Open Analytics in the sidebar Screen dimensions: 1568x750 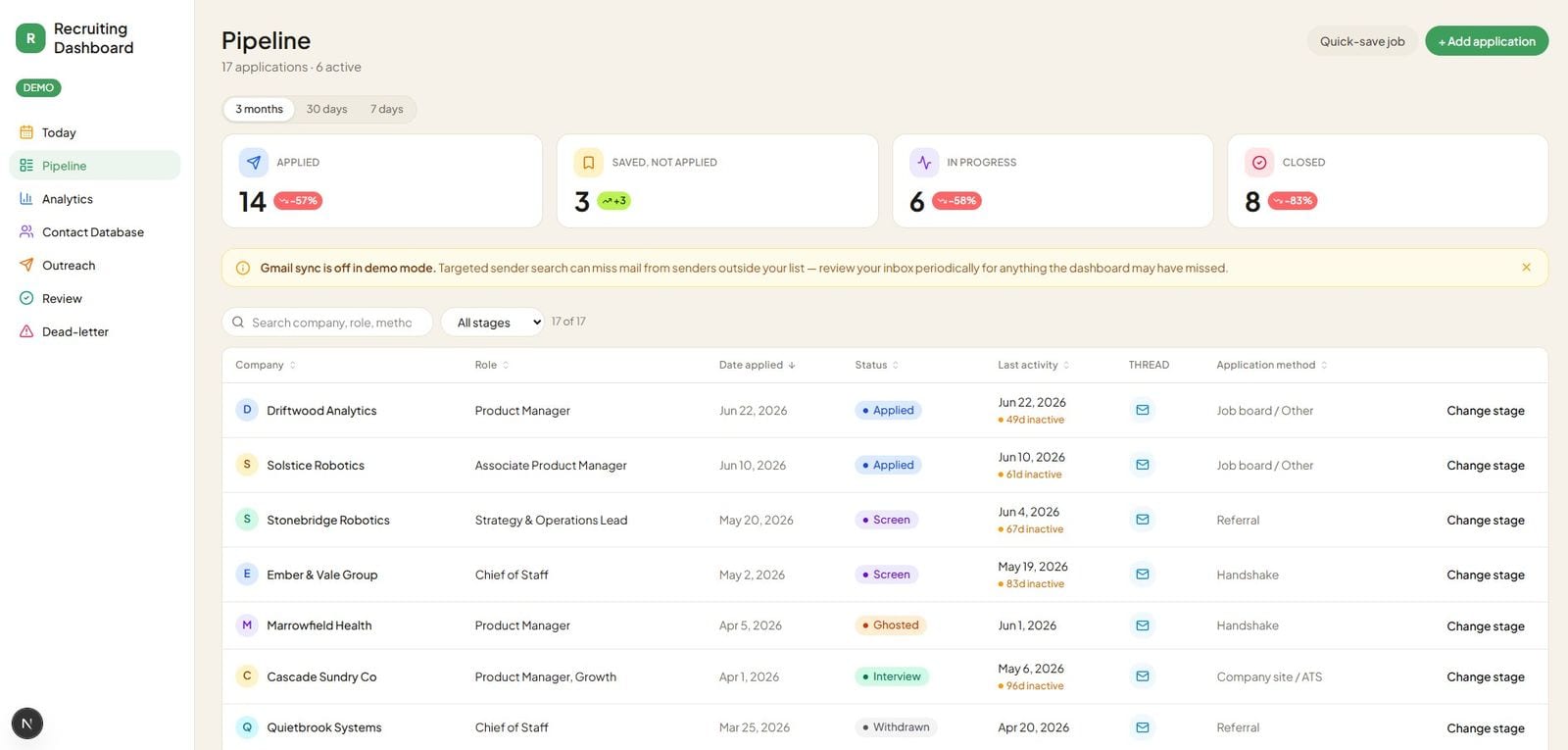point(95,199)
